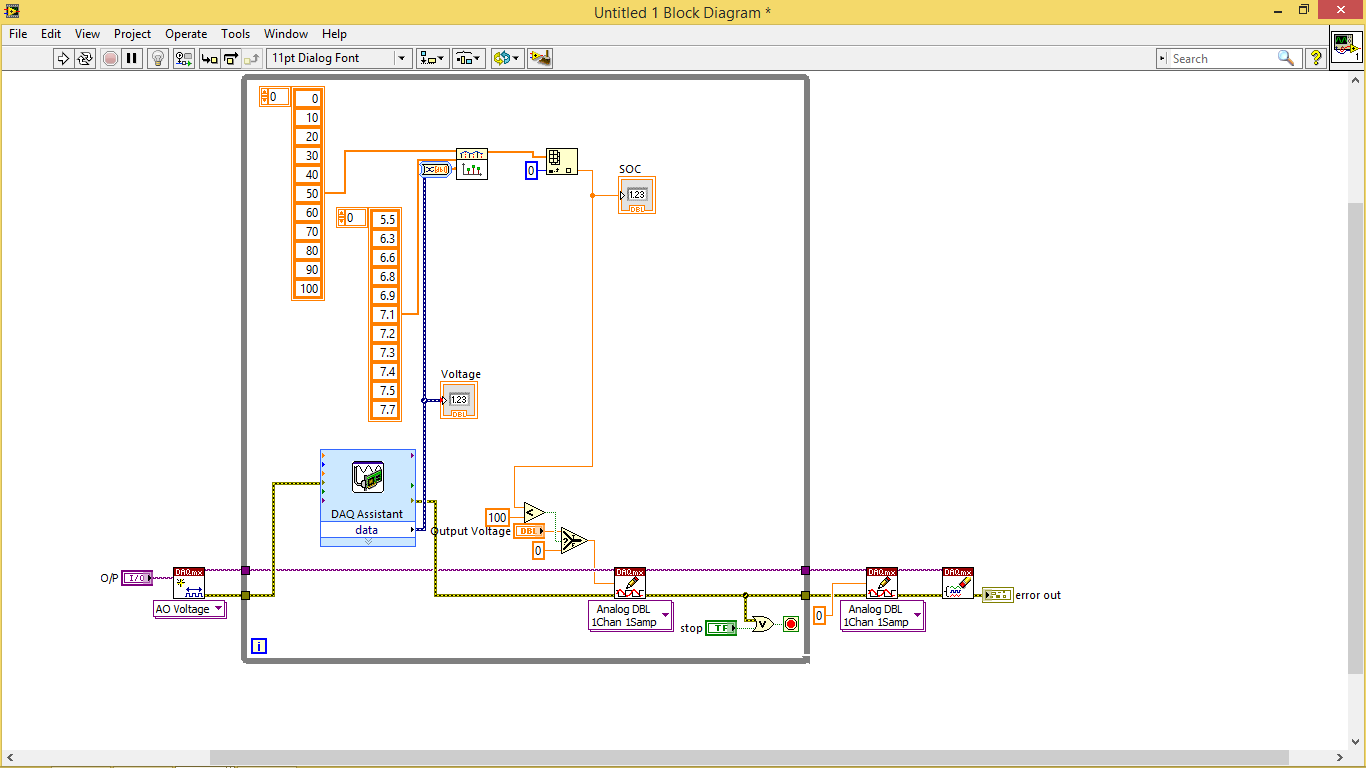
Task: Open the File menu
Action: click(x=18, y=34)
